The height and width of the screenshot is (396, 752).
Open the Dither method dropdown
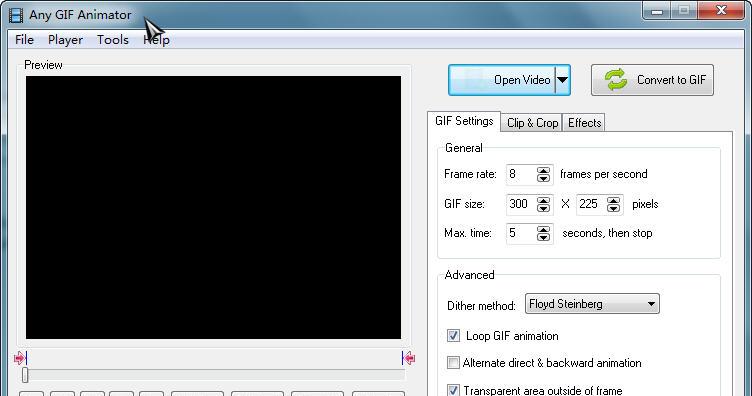click(x=592, y=304)
